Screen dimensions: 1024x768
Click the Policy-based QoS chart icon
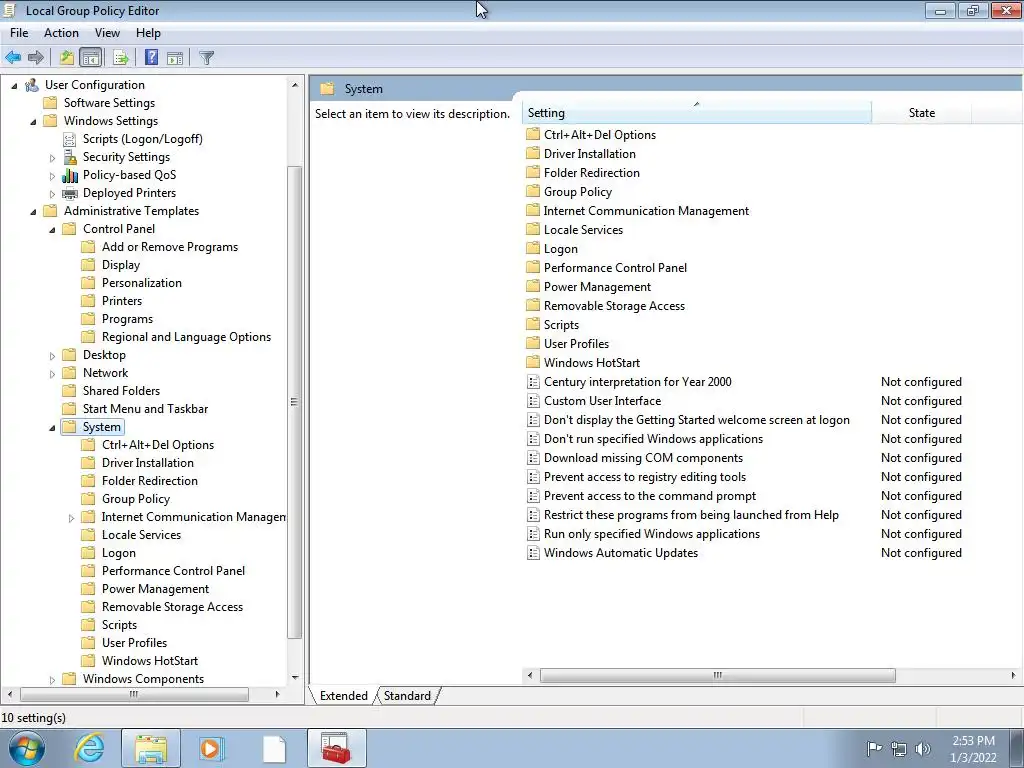pyautogui.click(x=69, y=175)
